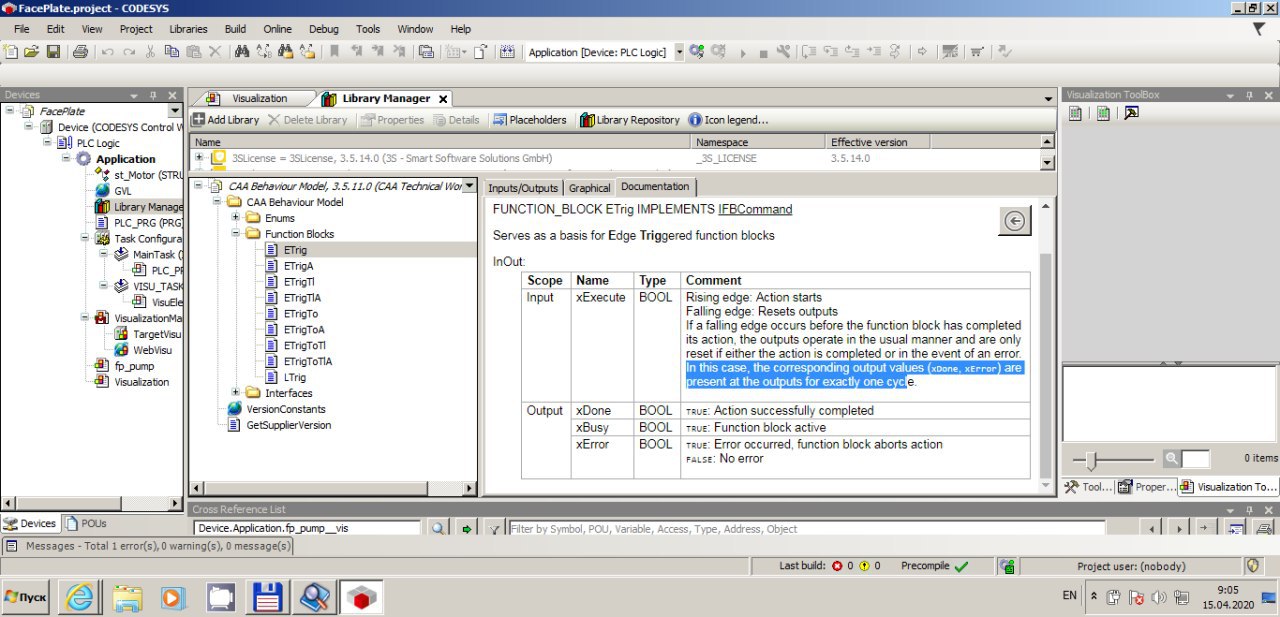Switch to the POUs panel tab
The width and height of the screenshot is (1280, 617).
pyautogui.click(x=86, y=523)
